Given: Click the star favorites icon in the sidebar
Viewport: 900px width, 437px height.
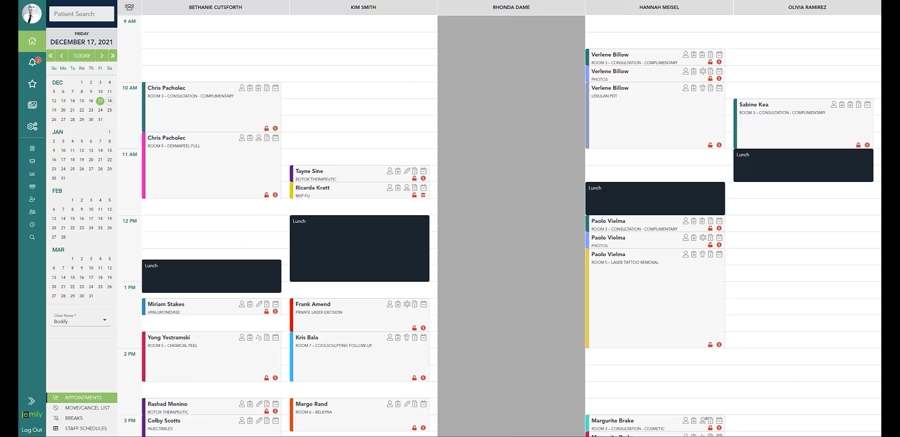Looking at the screenshot, I should pos(32,84).
